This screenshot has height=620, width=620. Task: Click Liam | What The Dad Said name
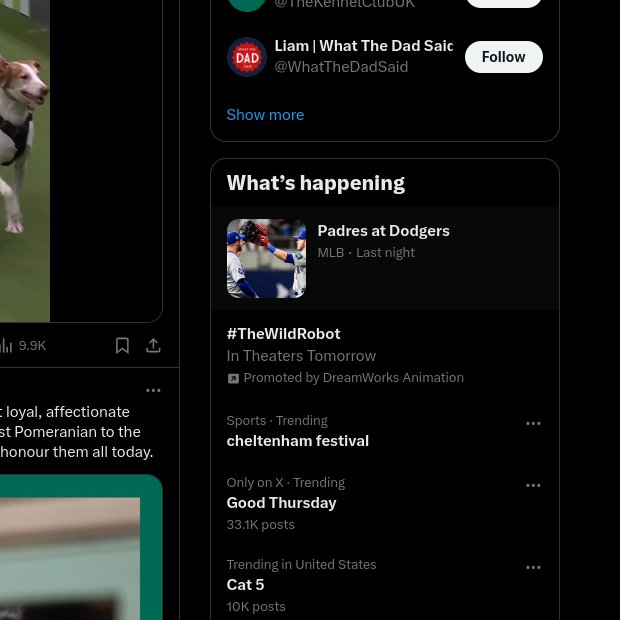pyautogui.click(x=364, y=46)
